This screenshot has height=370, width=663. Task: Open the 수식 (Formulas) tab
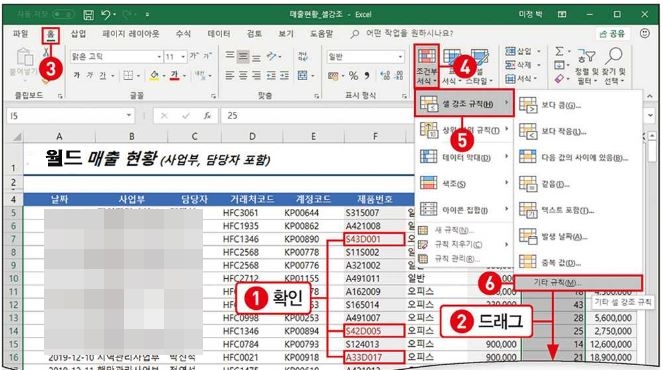click(x=183, y=34)
